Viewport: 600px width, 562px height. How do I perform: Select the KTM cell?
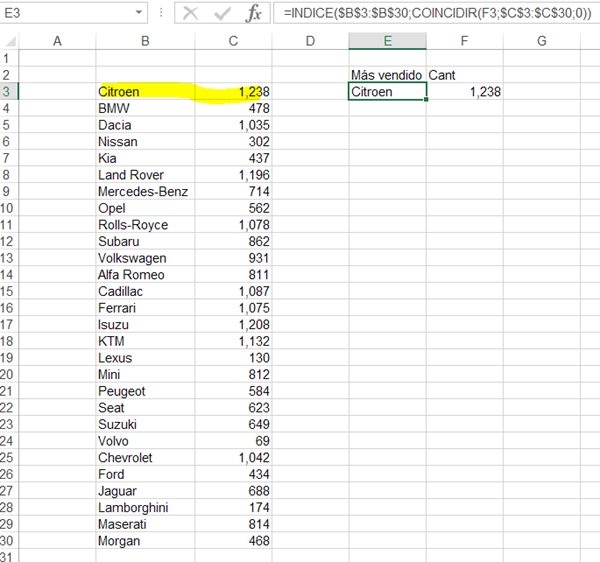pyautogui.click(x=145, y=341)
